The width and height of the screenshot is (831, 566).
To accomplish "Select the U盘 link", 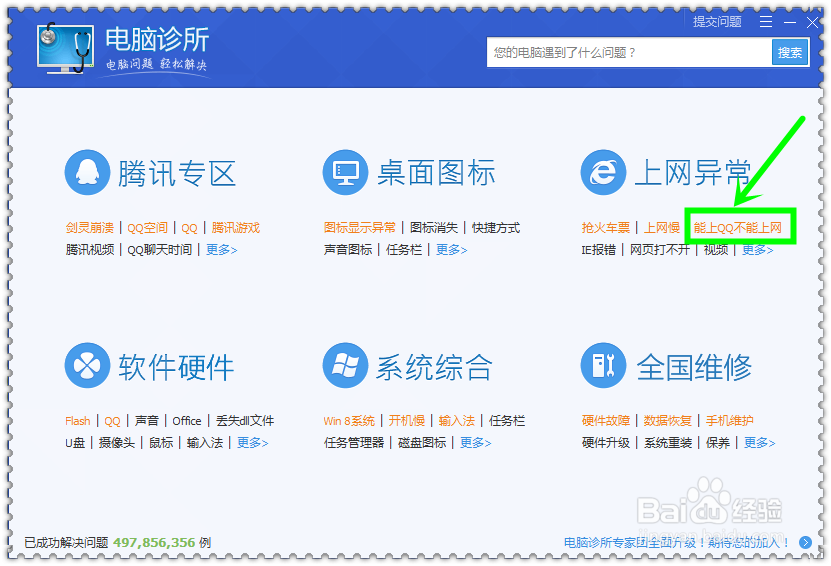I will (75, 443).
